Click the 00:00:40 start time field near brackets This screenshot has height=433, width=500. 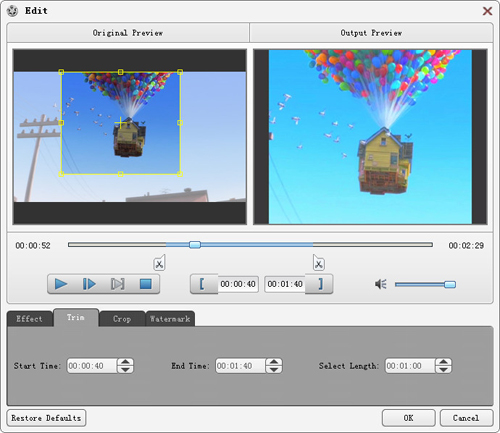tap(238, 284)
